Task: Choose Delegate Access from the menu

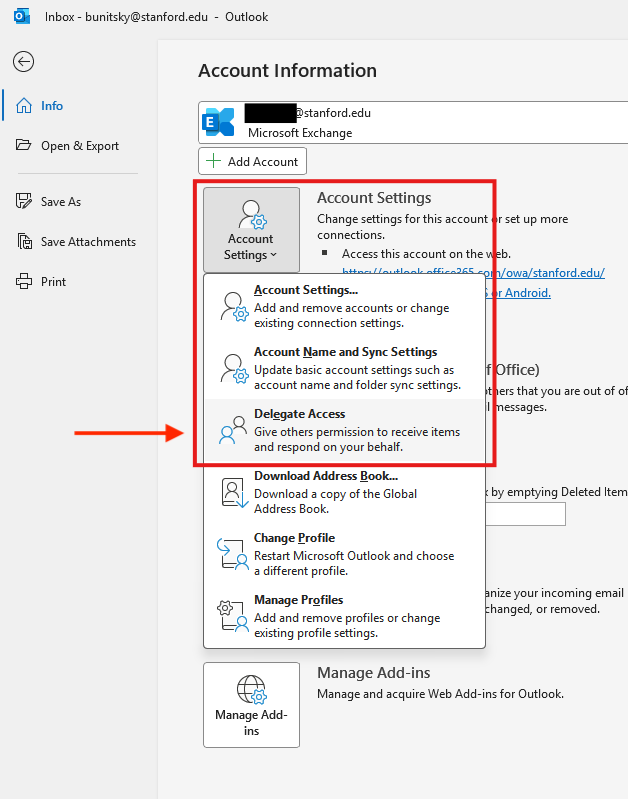Action: point(344,430)
